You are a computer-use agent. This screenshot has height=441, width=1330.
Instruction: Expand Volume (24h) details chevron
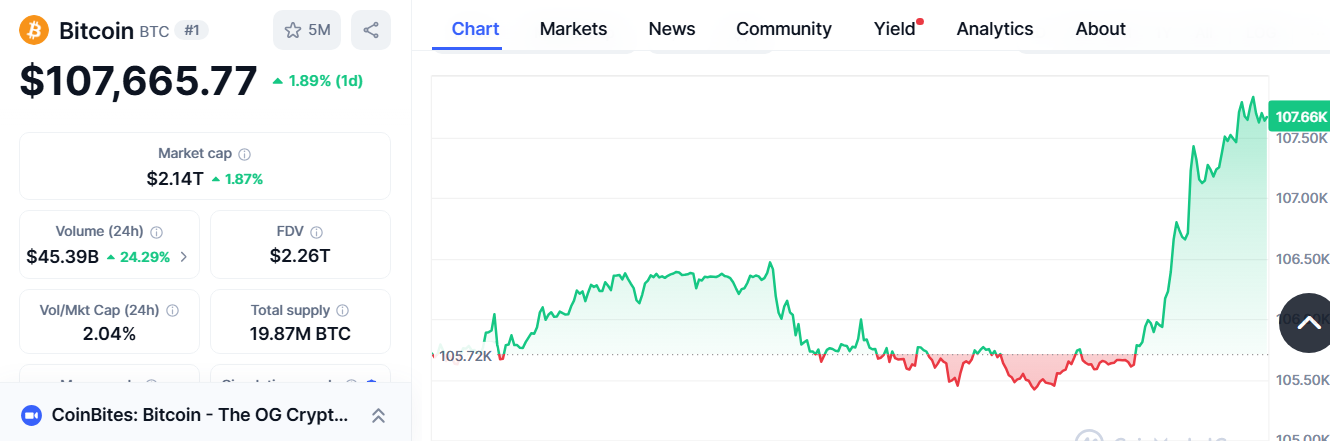[x=183, y=257]
